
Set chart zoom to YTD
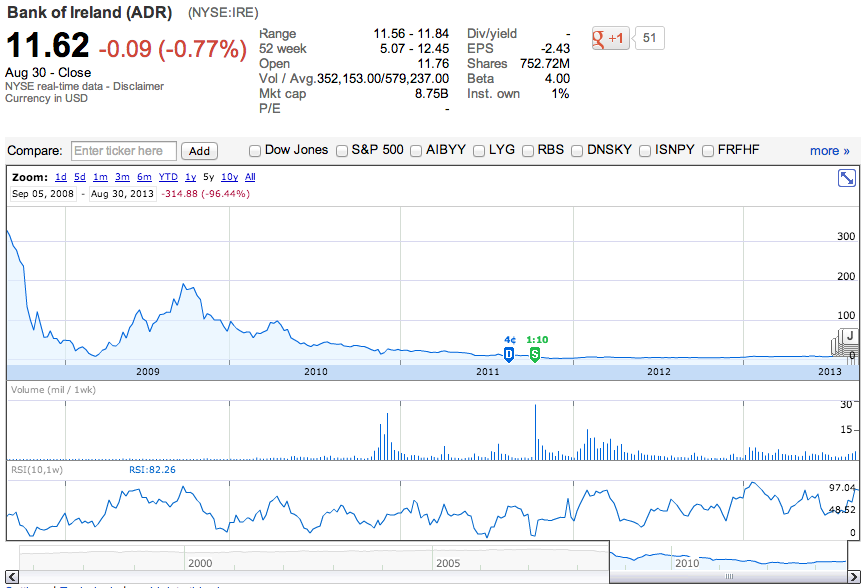pos(168,177)
